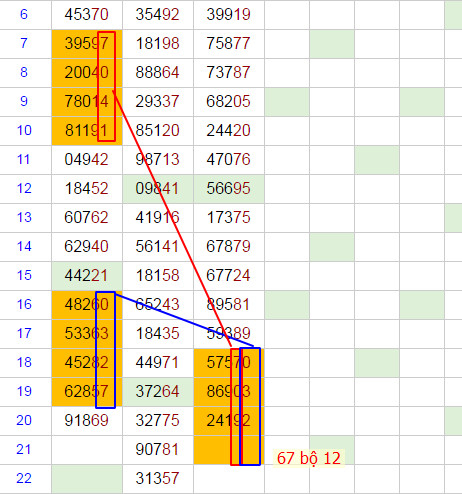Select row number 20 label
The image size is (462, 494).
click(x=24, y=421)
